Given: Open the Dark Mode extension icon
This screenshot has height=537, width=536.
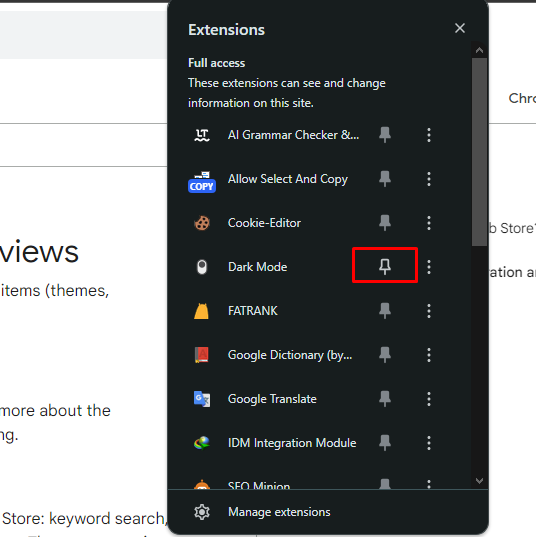Looking at the screenshot, I should (202, 267).
